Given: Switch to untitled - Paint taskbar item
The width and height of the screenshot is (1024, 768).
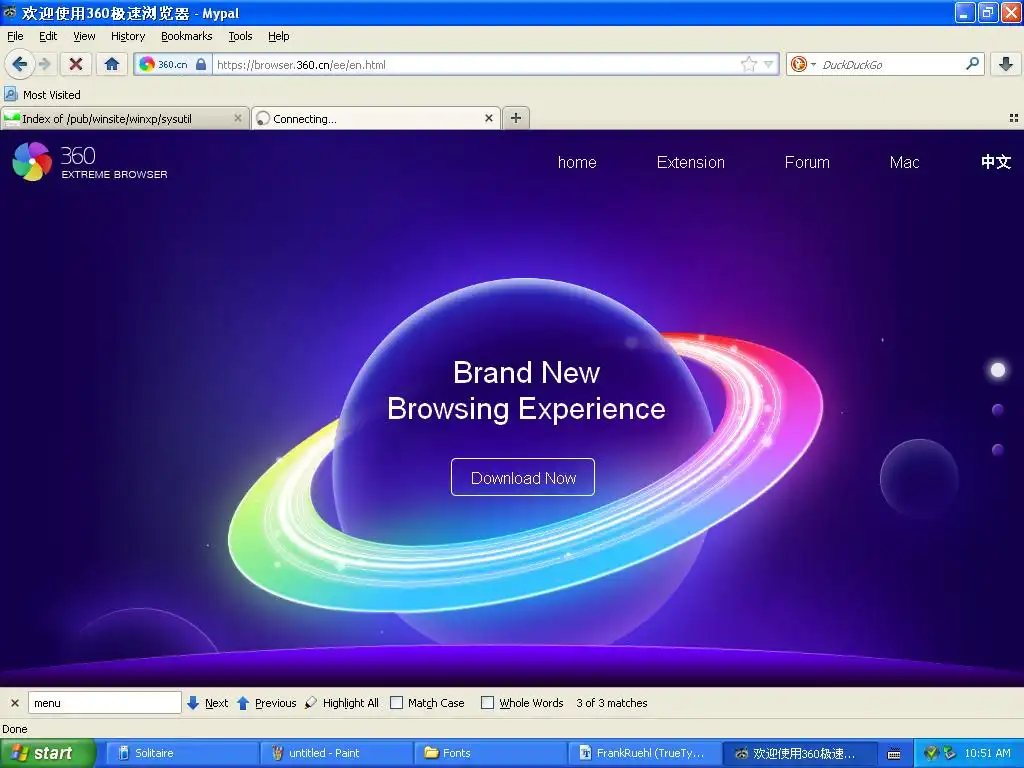Looking at the screenshot, I should (x=337, y=753).
